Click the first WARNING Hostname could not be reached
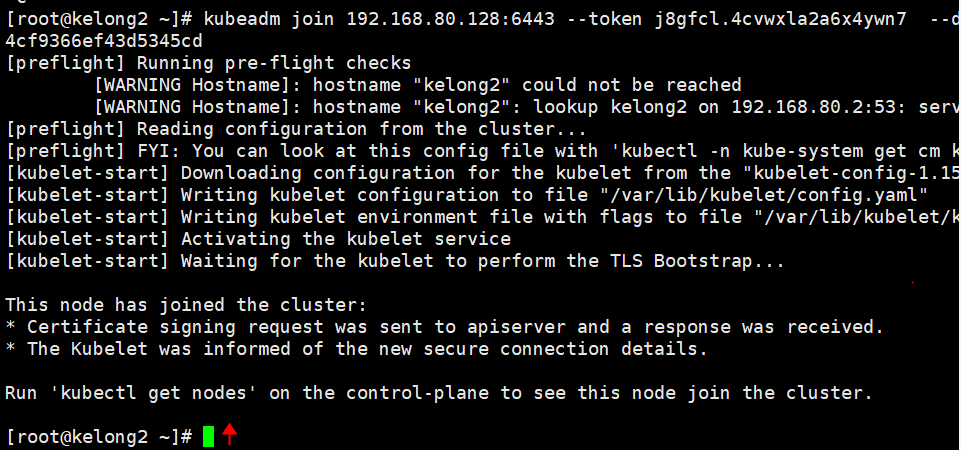The height and width of the screenshot is (450, 961). coord(417,85)
